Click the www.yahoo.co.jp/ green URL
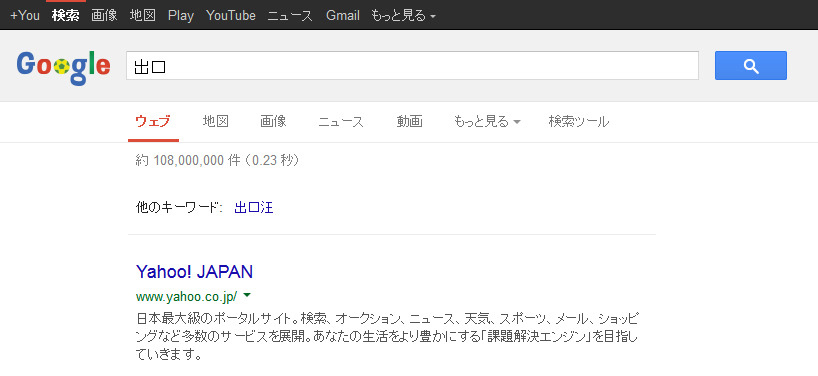818x376 pixels. 186,297
